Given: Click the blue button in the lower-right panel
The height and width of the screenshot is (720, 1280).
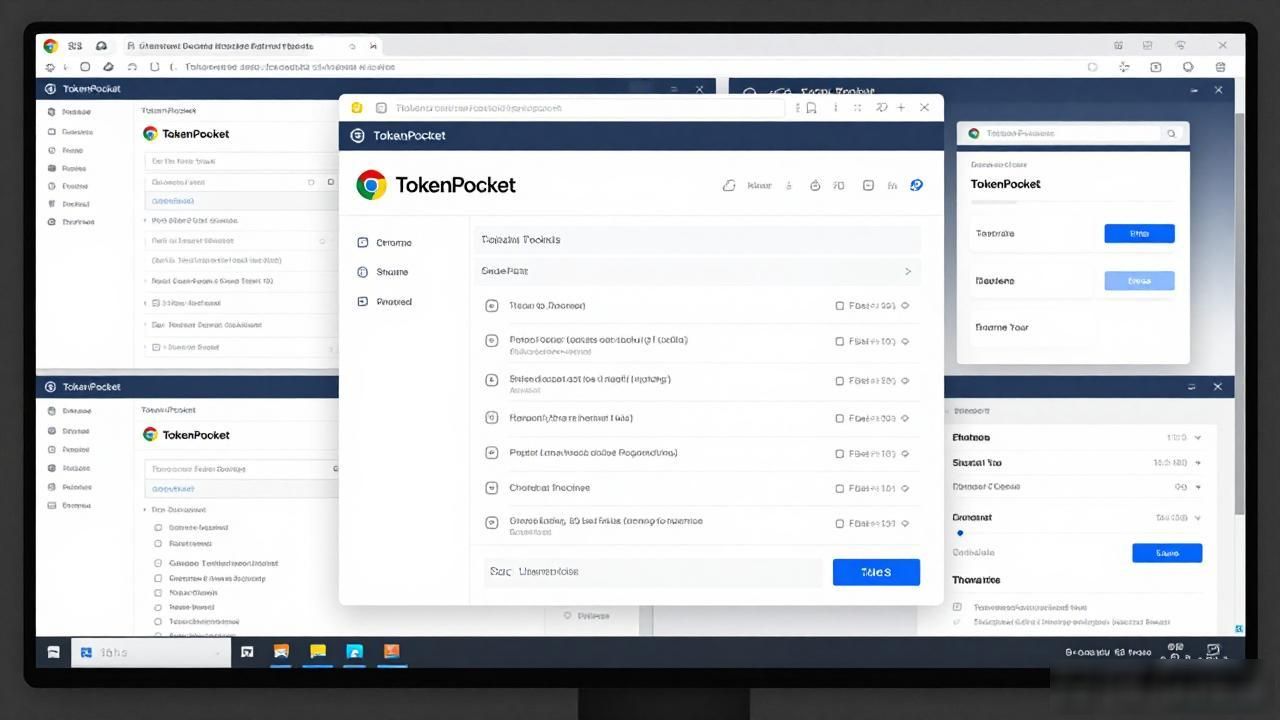Looking at the screenshot, I should coord(1167,553).
